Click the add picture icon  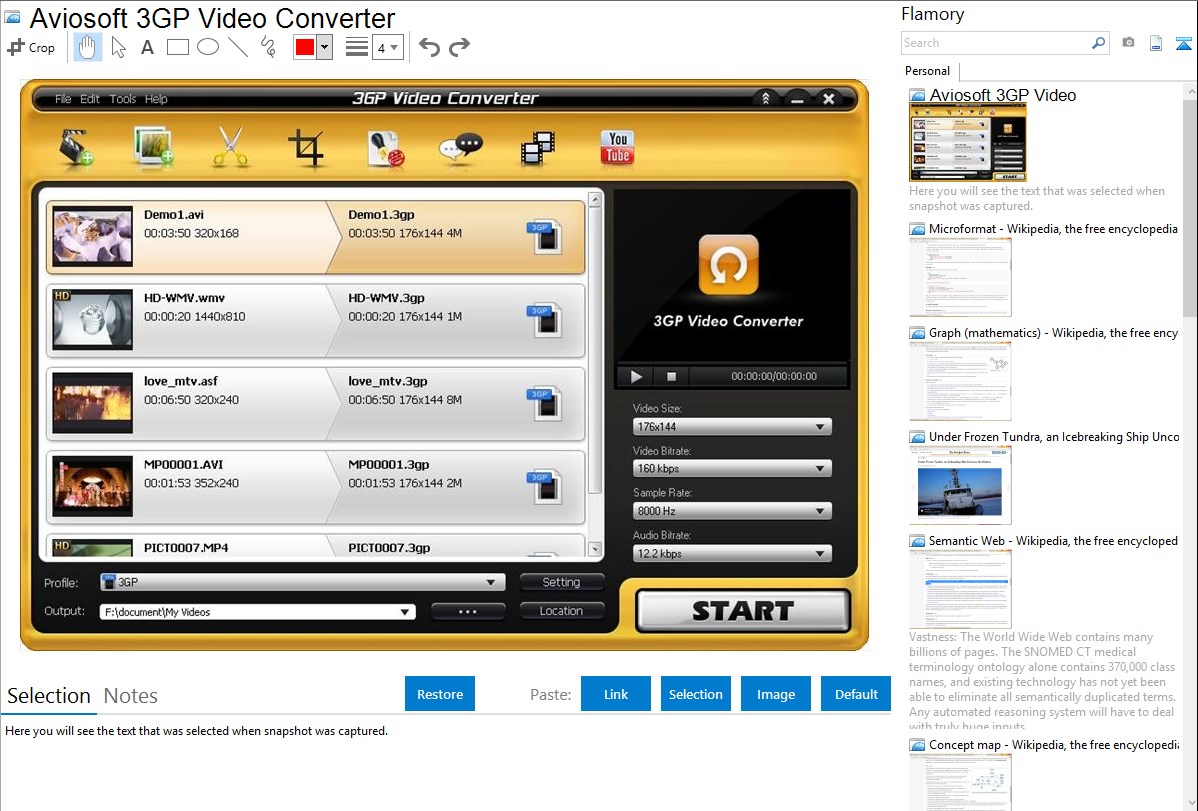tap(153, 147)
